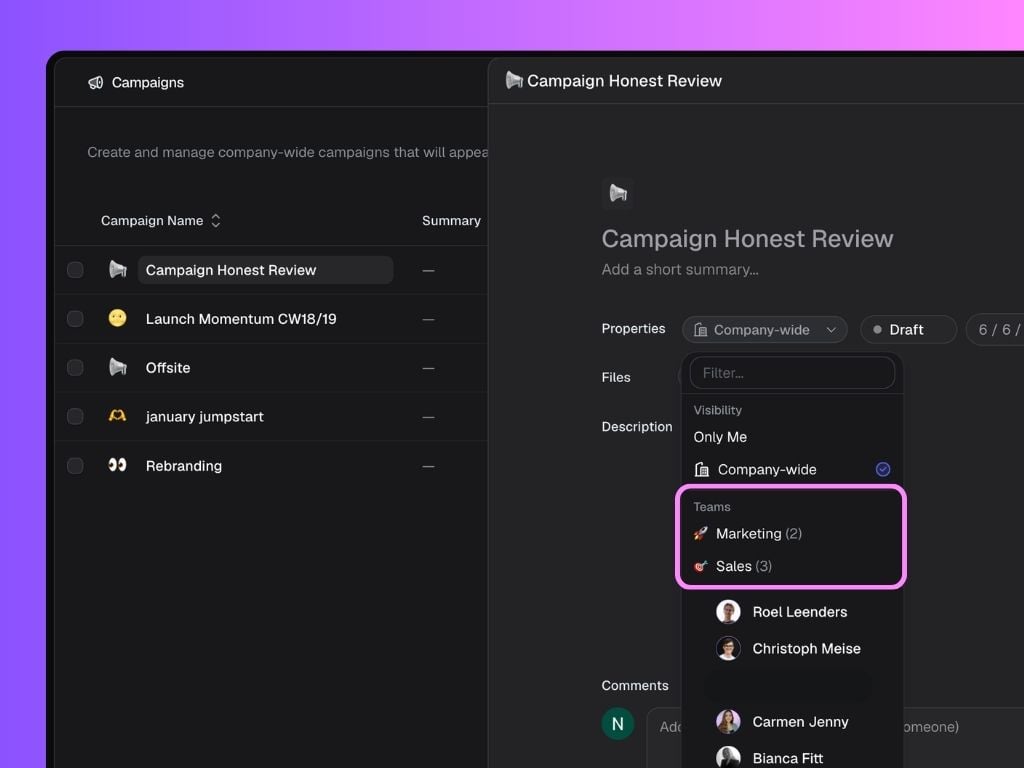Click the Properties label
This screenshot has width=1024, height=768.
click(x=633, y=328)
